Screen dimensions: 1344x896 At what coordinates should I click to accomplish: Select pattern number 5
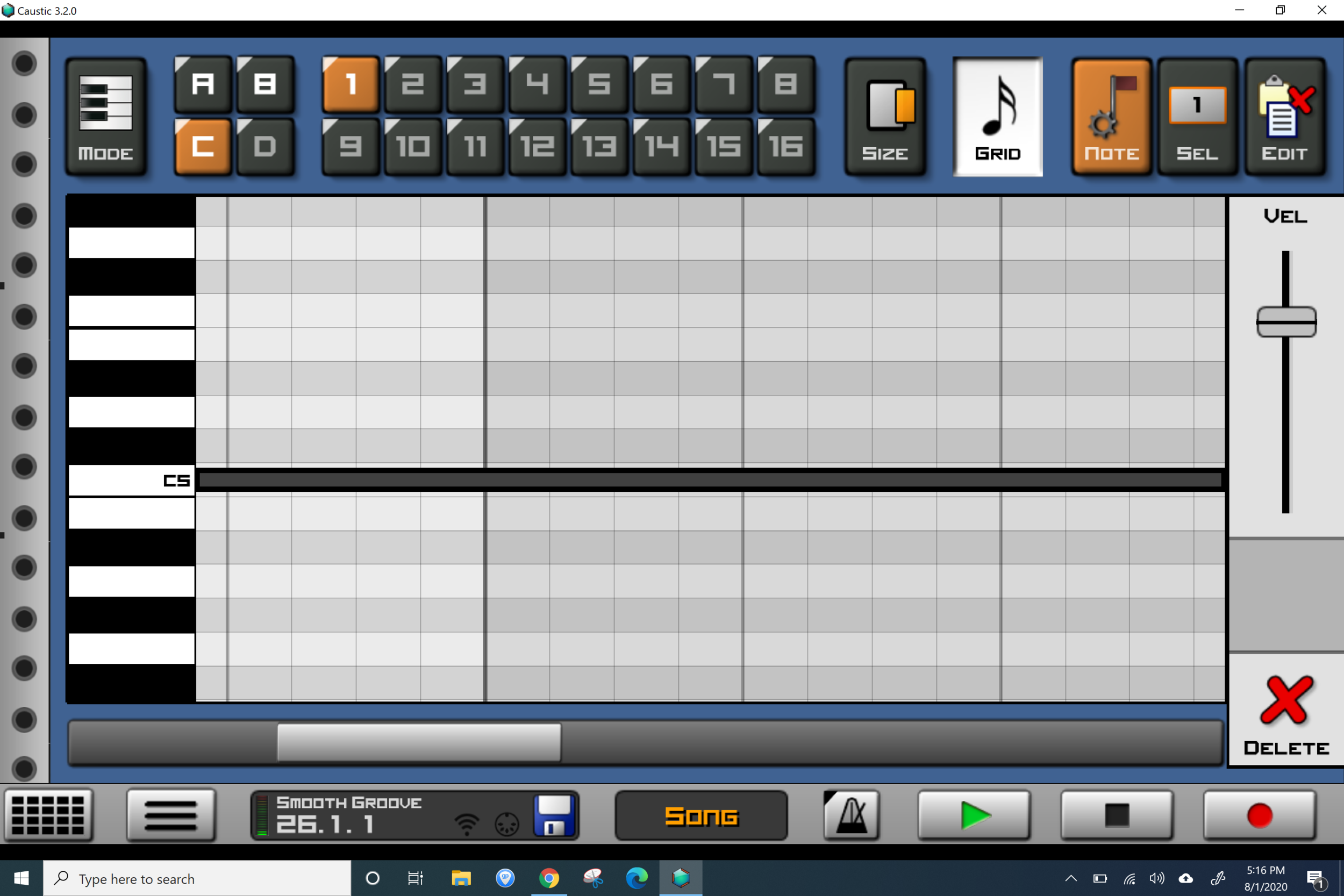tap(599, 84)
